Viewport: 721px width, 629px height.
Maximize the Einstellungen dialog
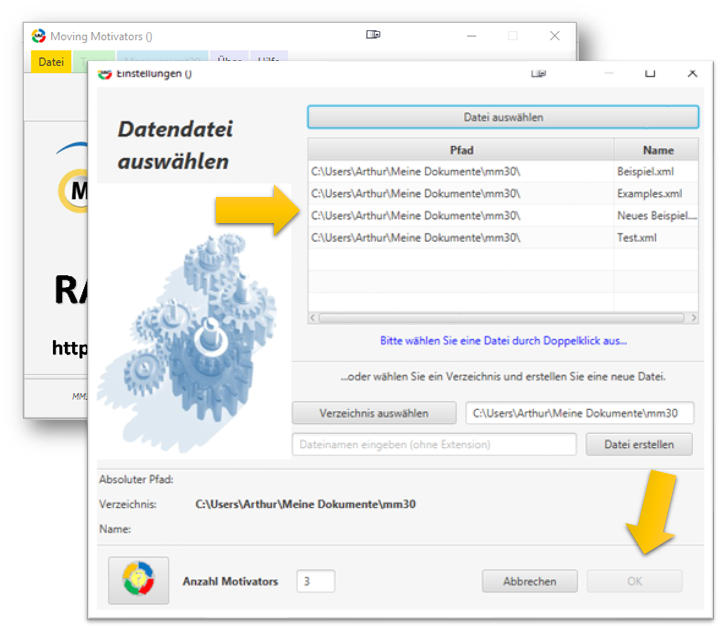(x=650, y=73)
